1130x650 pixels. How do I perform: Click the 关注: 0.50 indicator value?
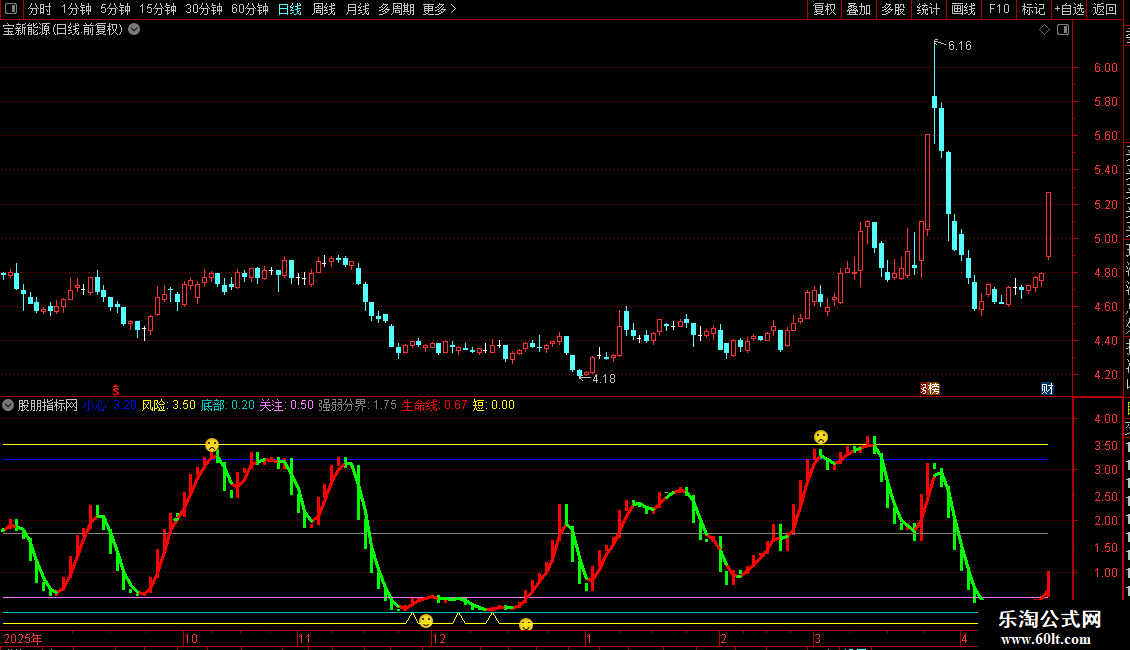286,405
